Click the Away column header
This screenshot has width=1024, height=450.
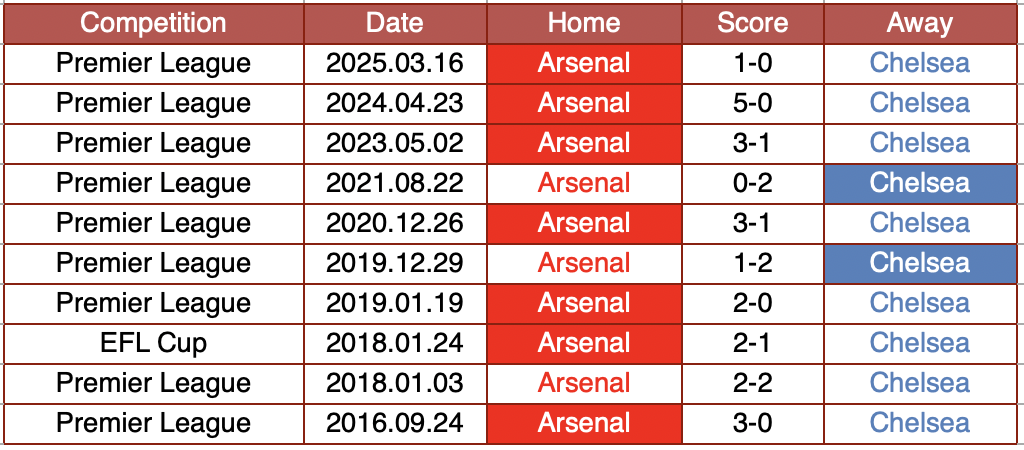(919, 23)
